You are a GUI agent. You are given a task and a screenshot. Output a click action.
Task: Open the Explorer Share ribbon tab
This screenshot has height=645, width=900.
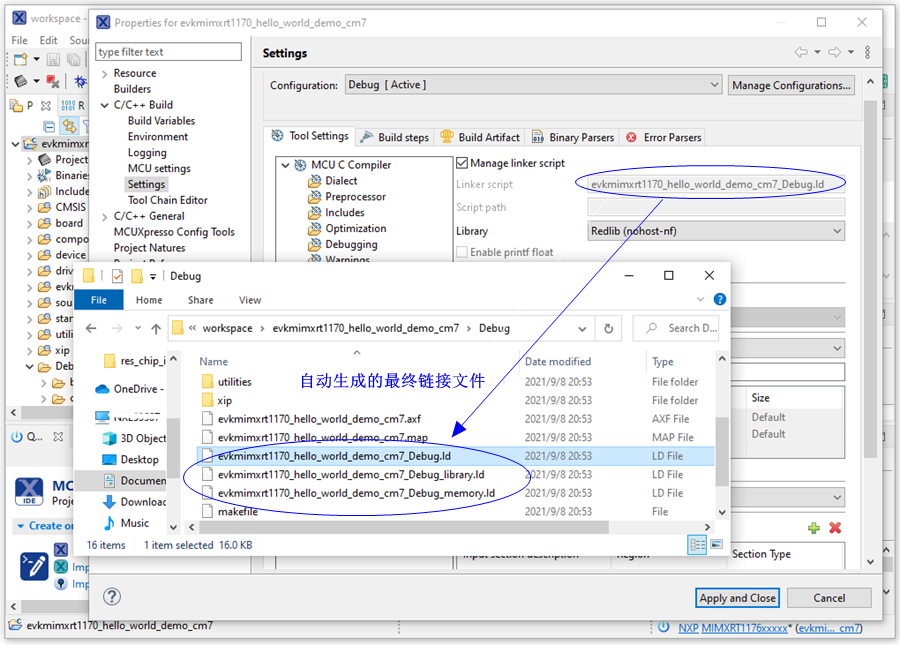coord(200,300)
